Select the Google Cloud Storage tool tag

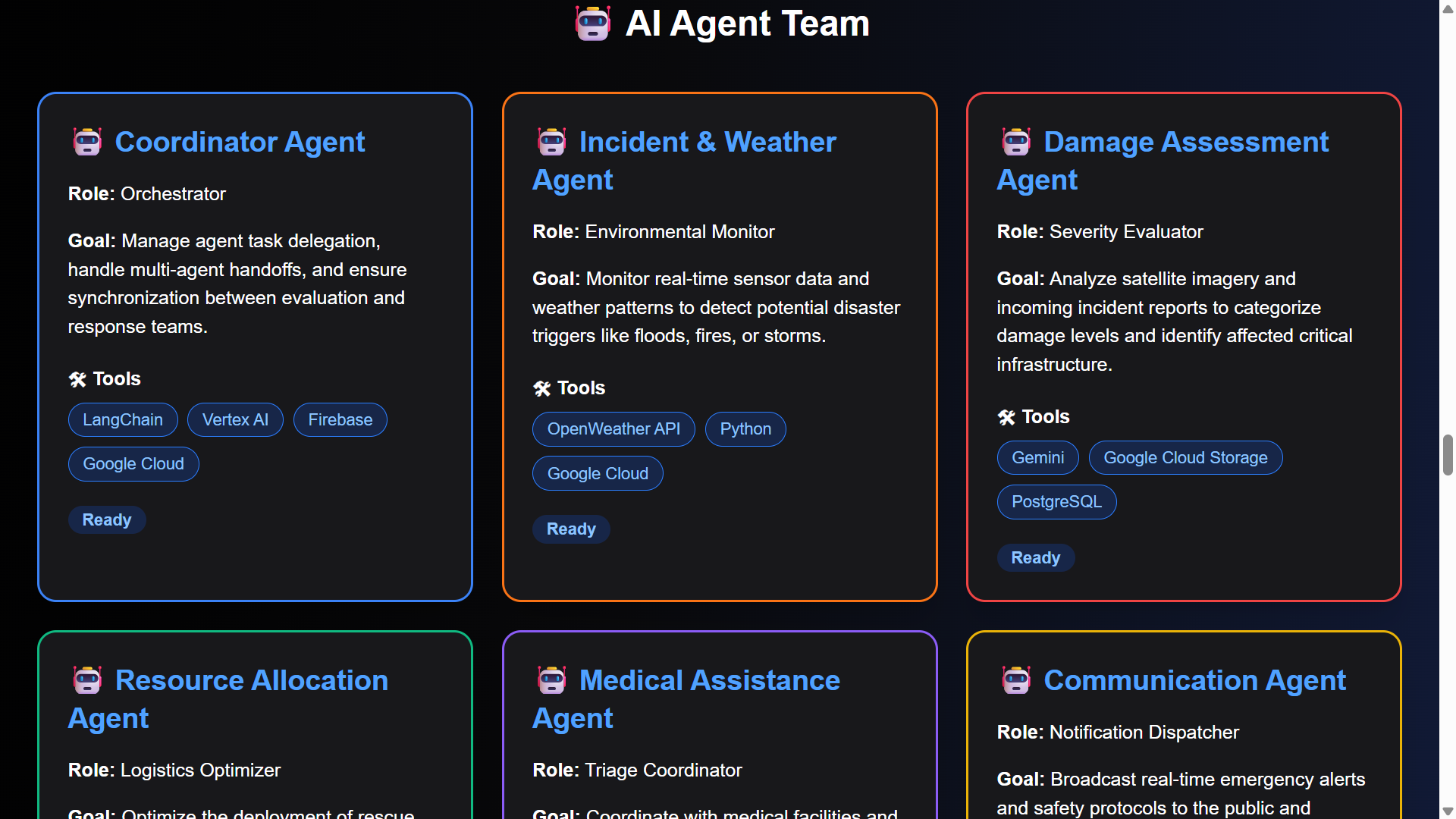[1185, 458]
